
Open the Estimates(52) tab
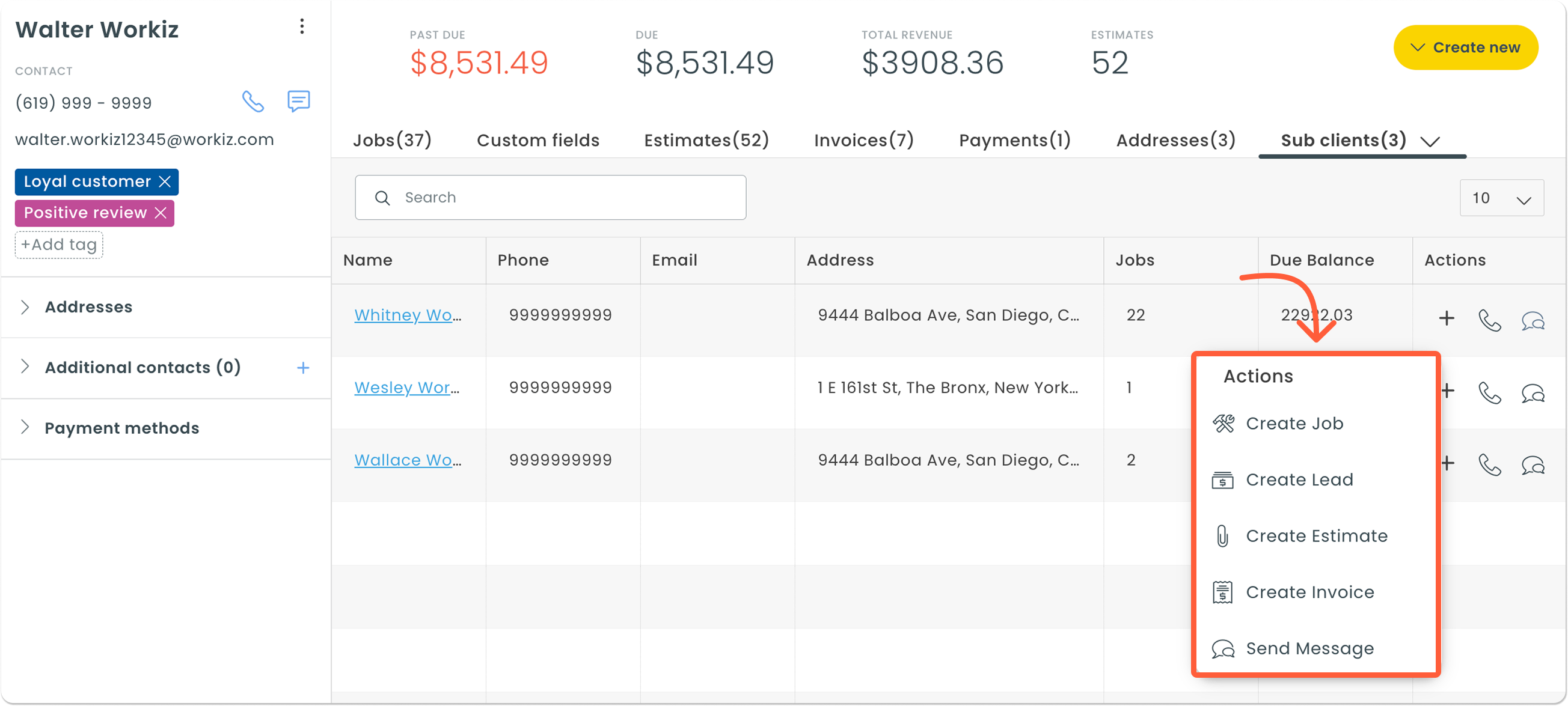pos(706,141)
